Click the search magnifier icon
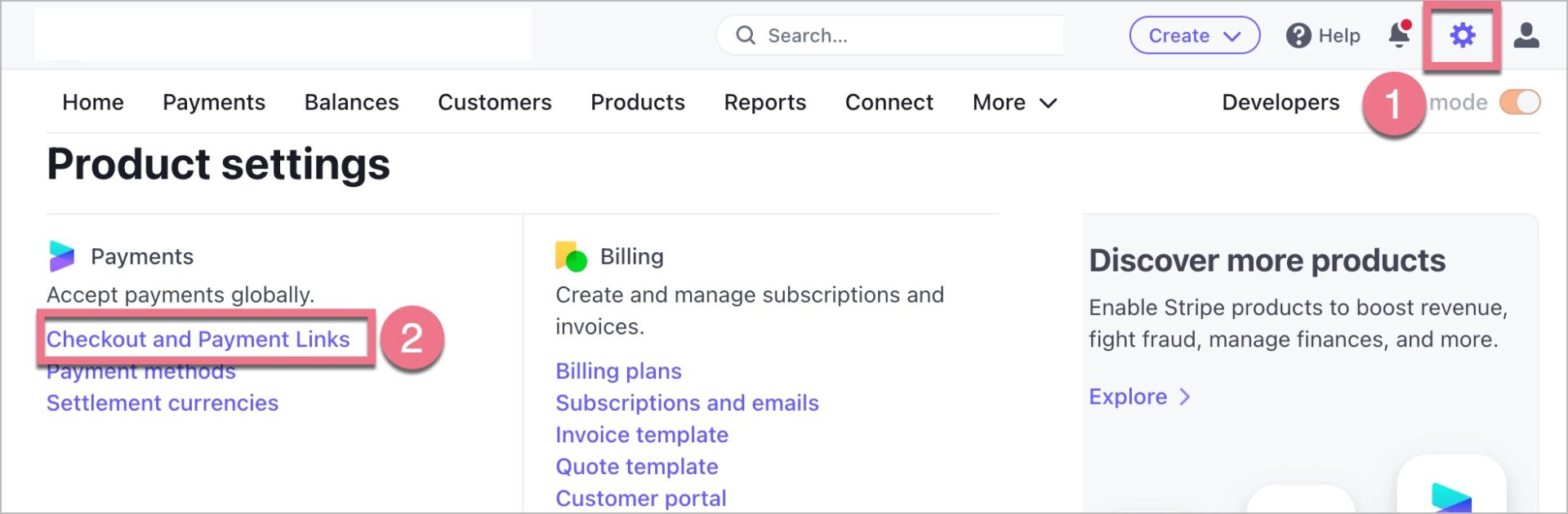Image resolution: width=1568 pixels, height=514 pixels. pyautogui.click(x=745, y=36)
